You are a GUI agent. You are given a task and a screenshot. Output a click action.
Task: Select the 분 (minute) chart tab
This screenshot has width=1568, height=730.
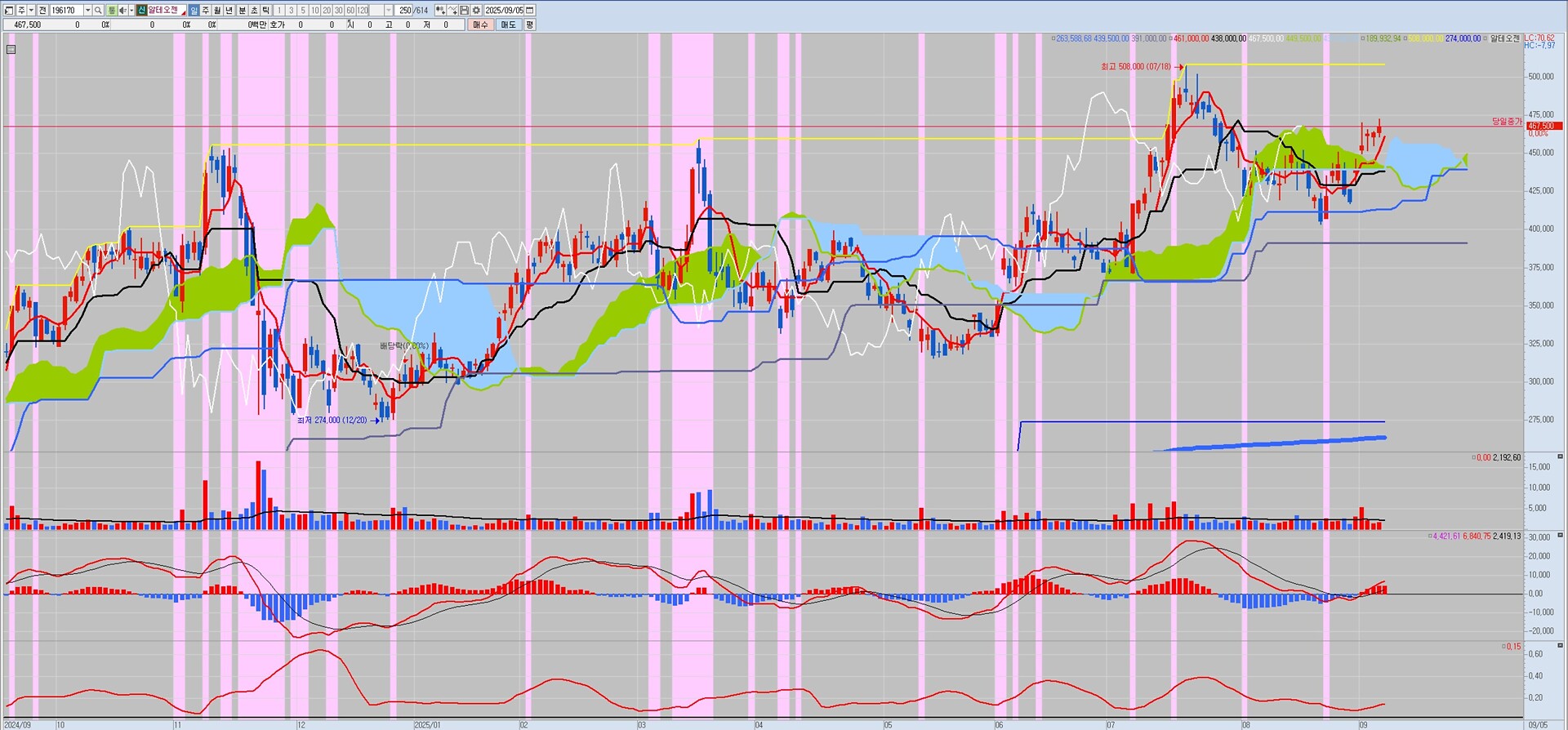point(242,11)
